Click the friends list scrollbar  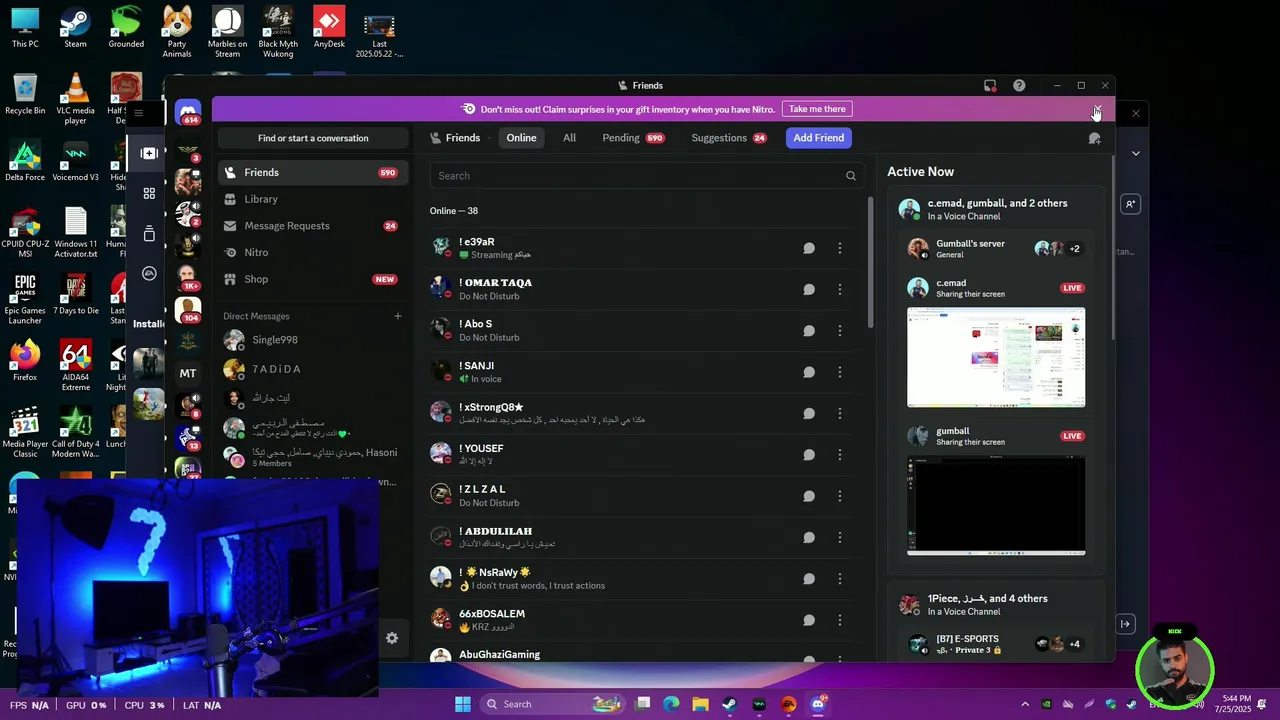click(870, 260)
